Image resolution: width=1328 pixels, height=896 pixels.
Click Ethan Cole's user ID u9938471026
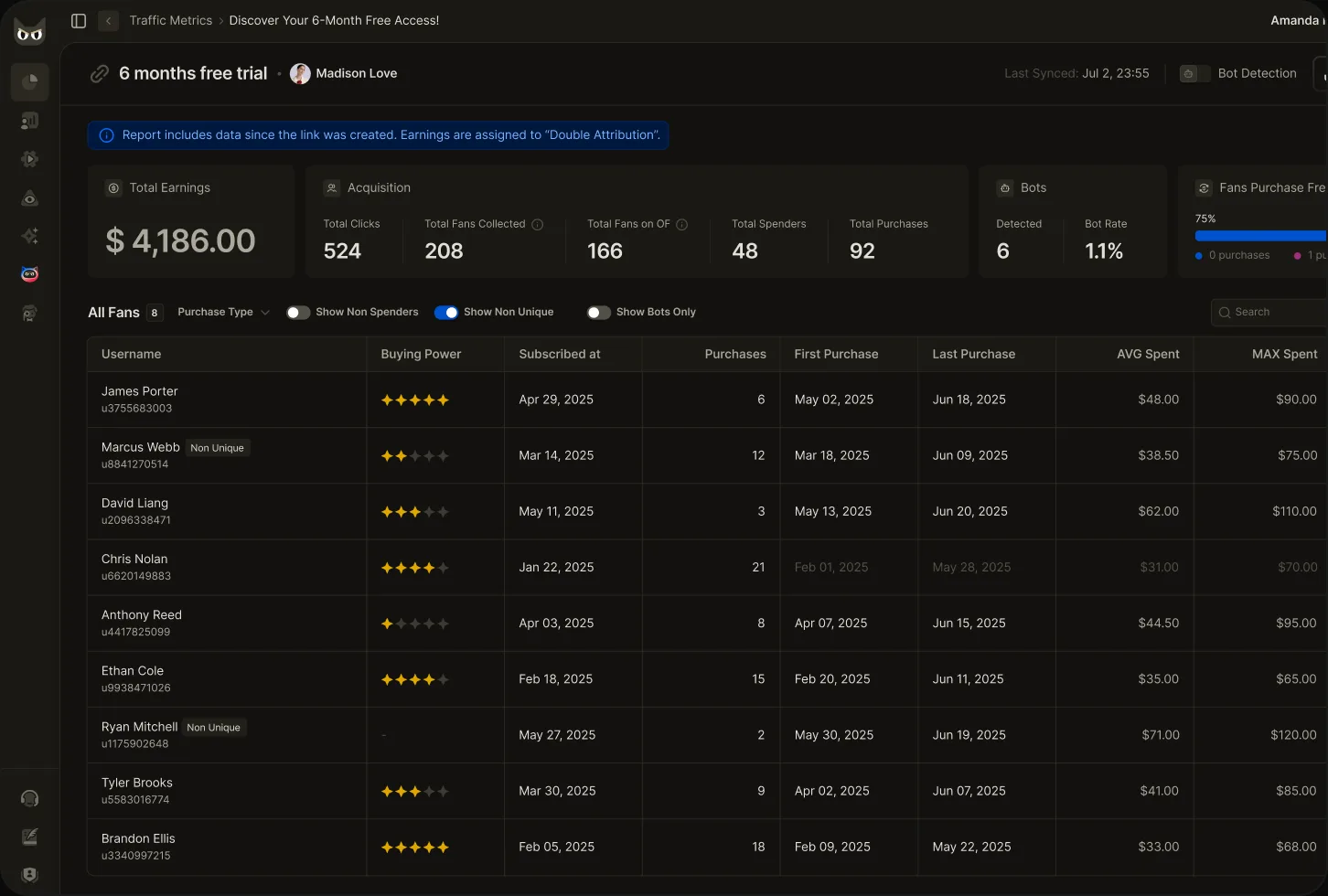136,688
